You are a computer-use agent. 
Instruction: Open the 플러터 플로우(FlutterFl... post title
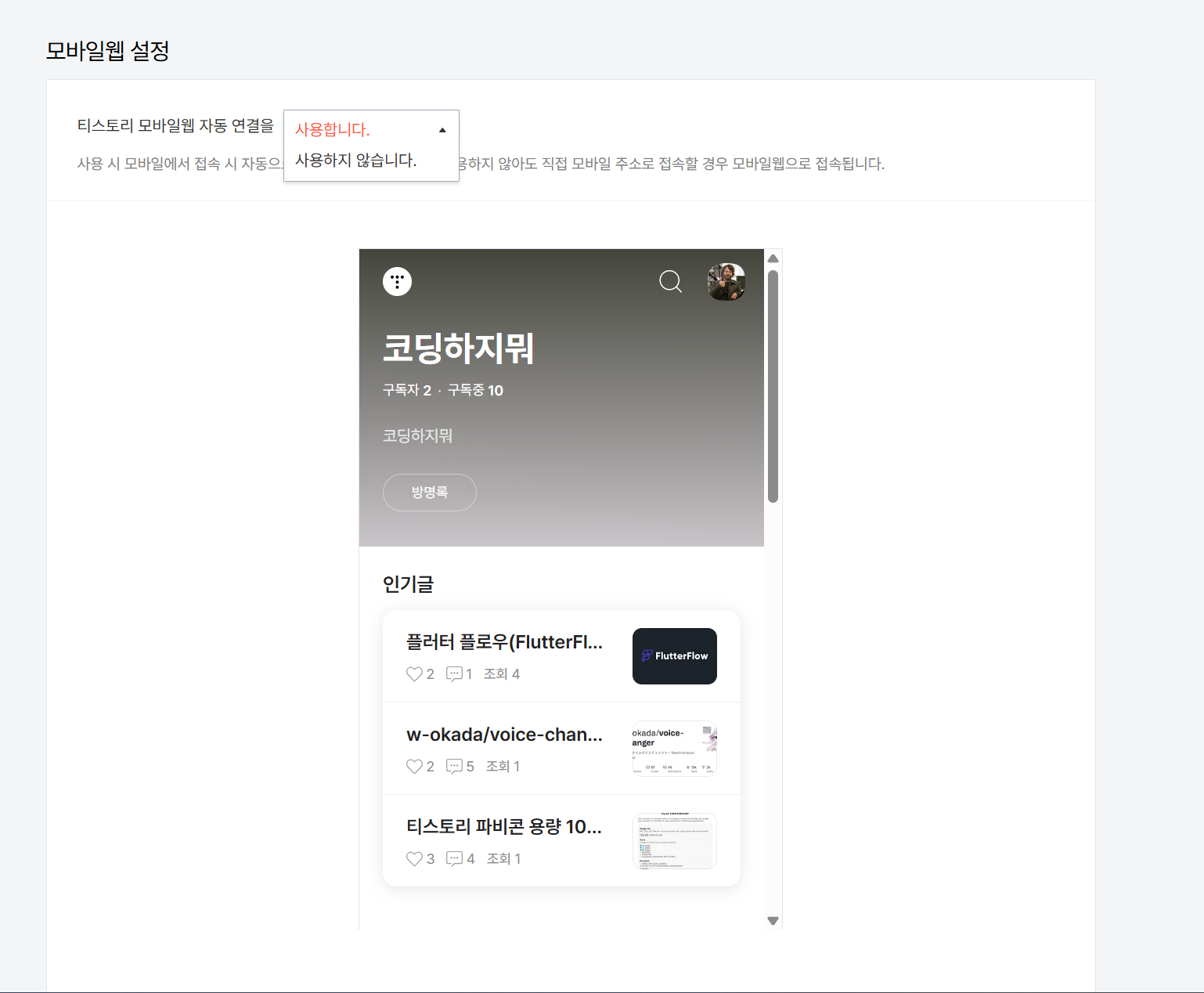pos(505,642)
